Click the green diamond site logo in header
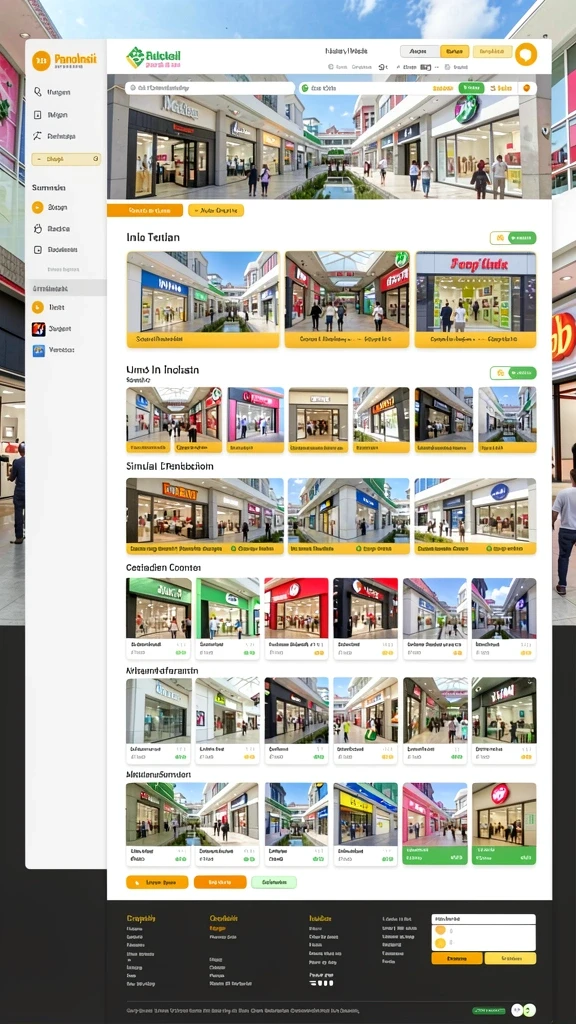 click(x=135, y=57)
